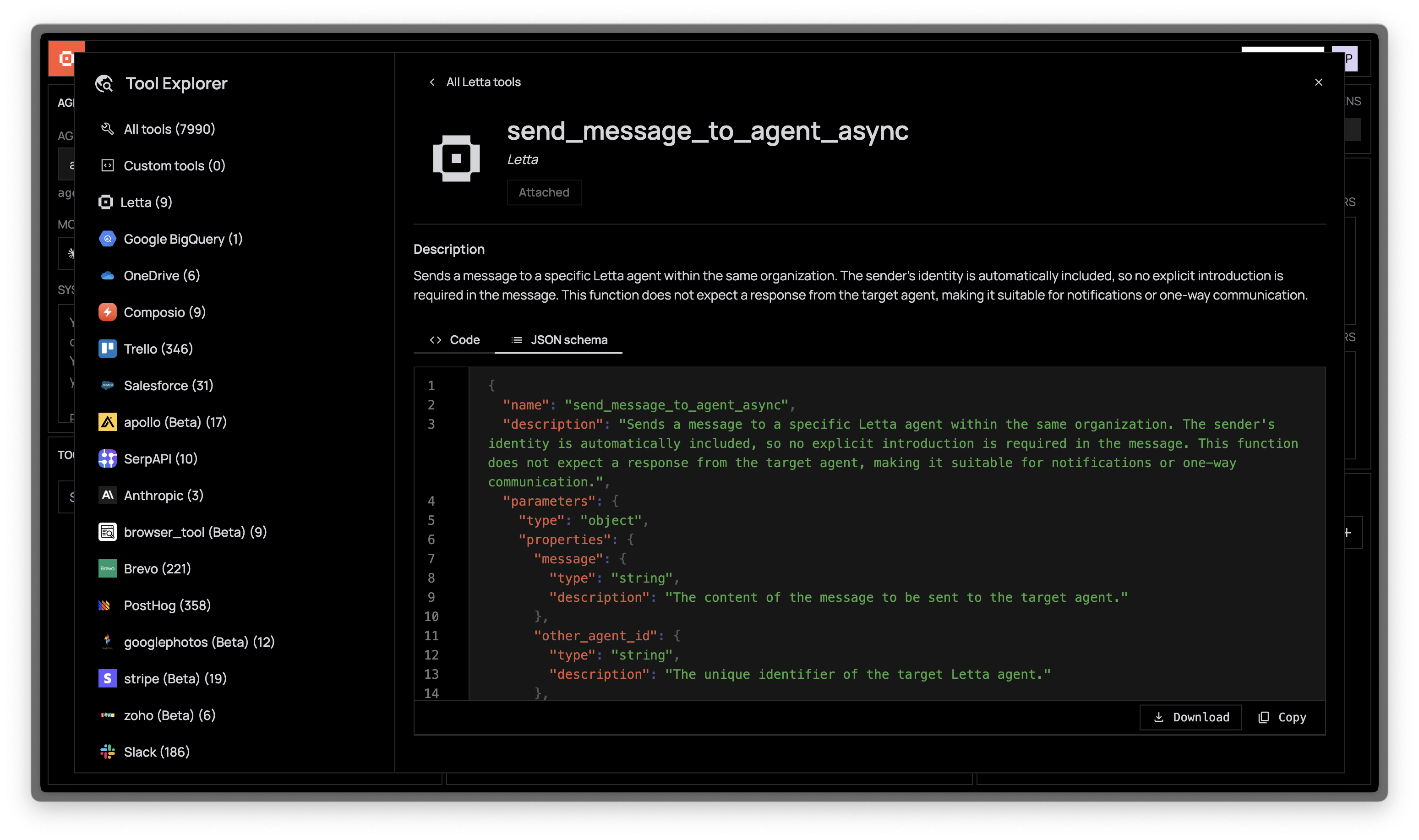Select the Salesforce (31) entry
This screenshot has width=1419, height=840.
click(x=168, y=386)
